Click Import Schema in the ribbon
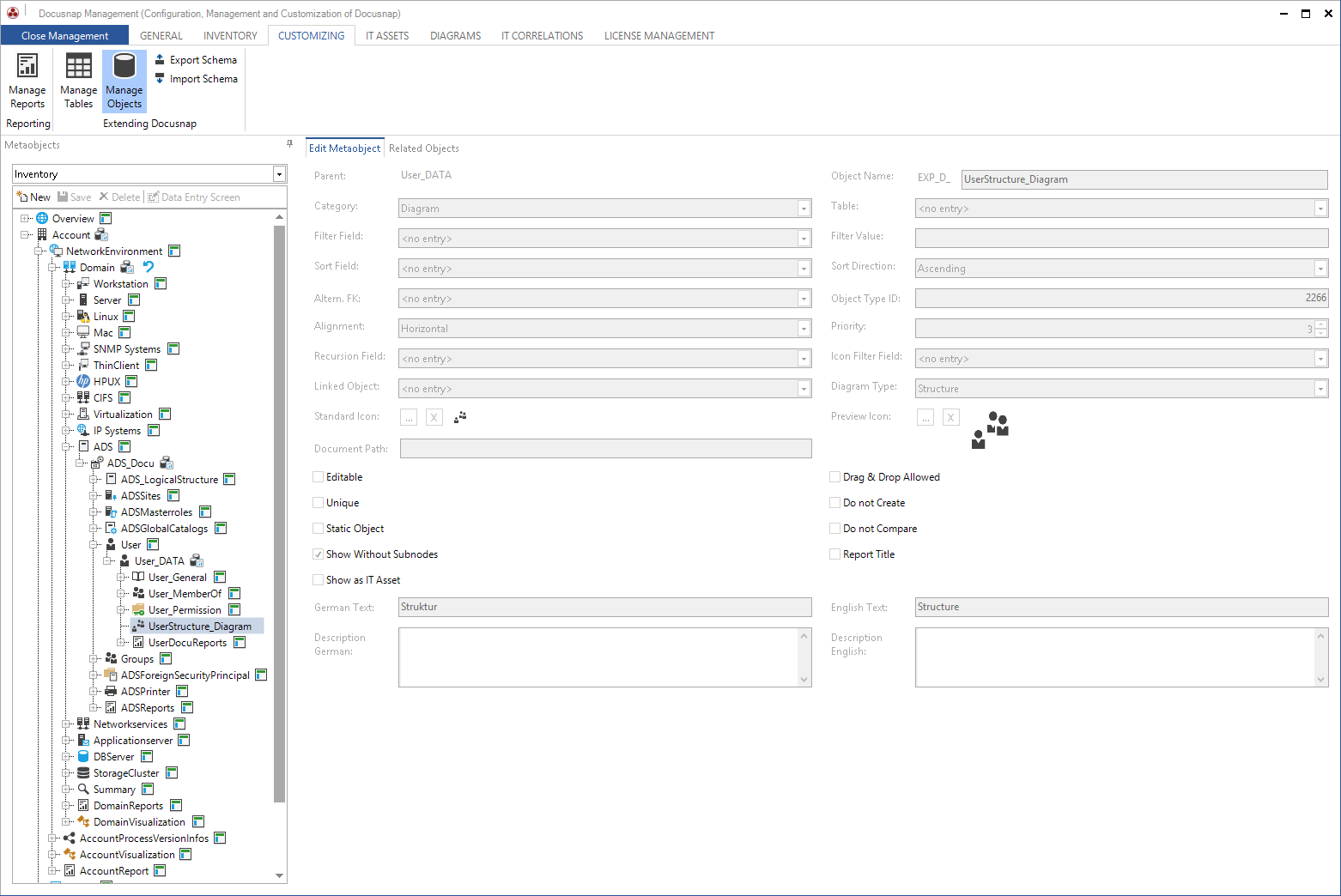This screenshot has height=896, width=1341. coord(196,79)
